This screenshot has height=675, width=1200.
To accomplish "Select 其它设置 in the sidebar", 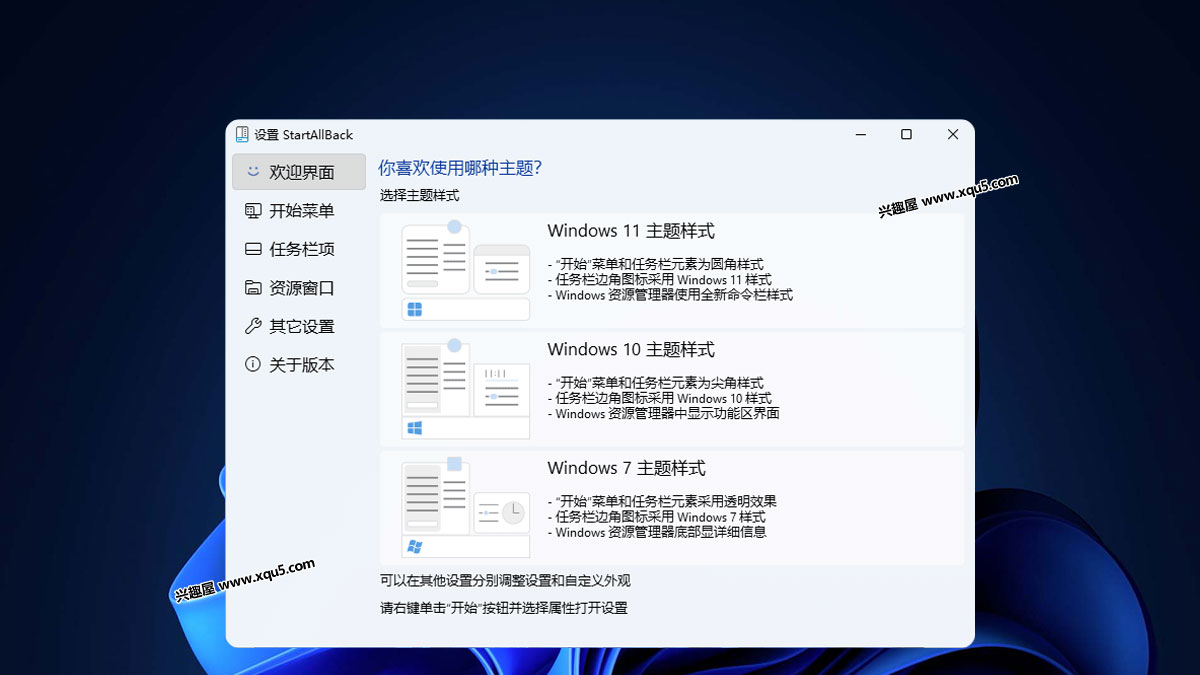I will coord(299,326).
